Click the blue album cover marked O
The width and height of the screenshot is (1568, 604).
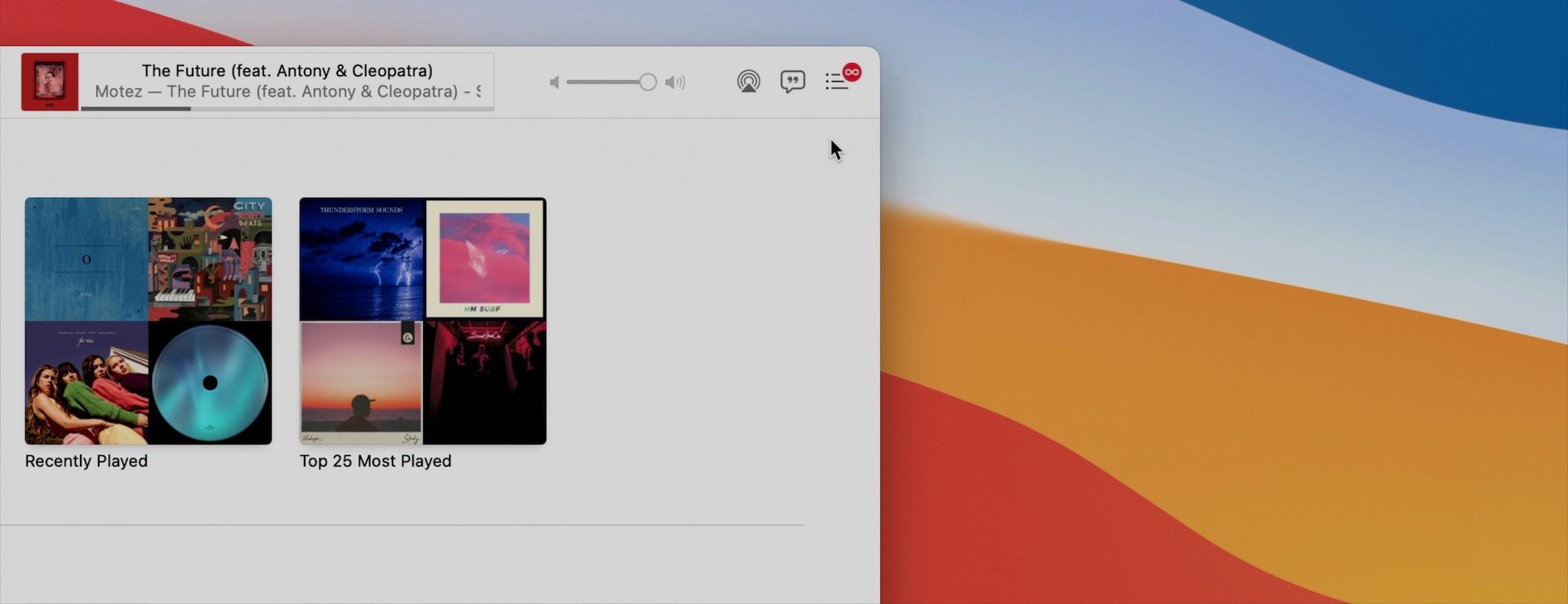coord(87,259)
